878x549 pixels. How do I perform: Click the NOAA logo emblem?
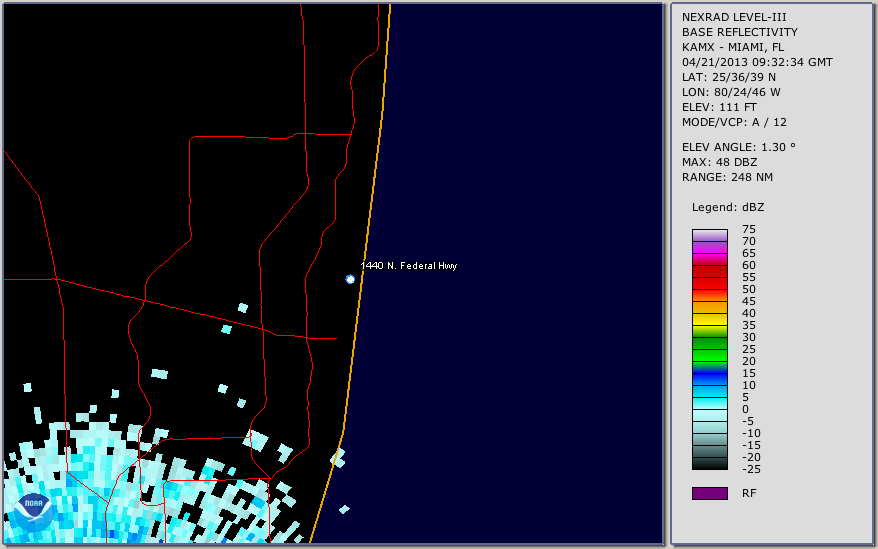[34, 513]
